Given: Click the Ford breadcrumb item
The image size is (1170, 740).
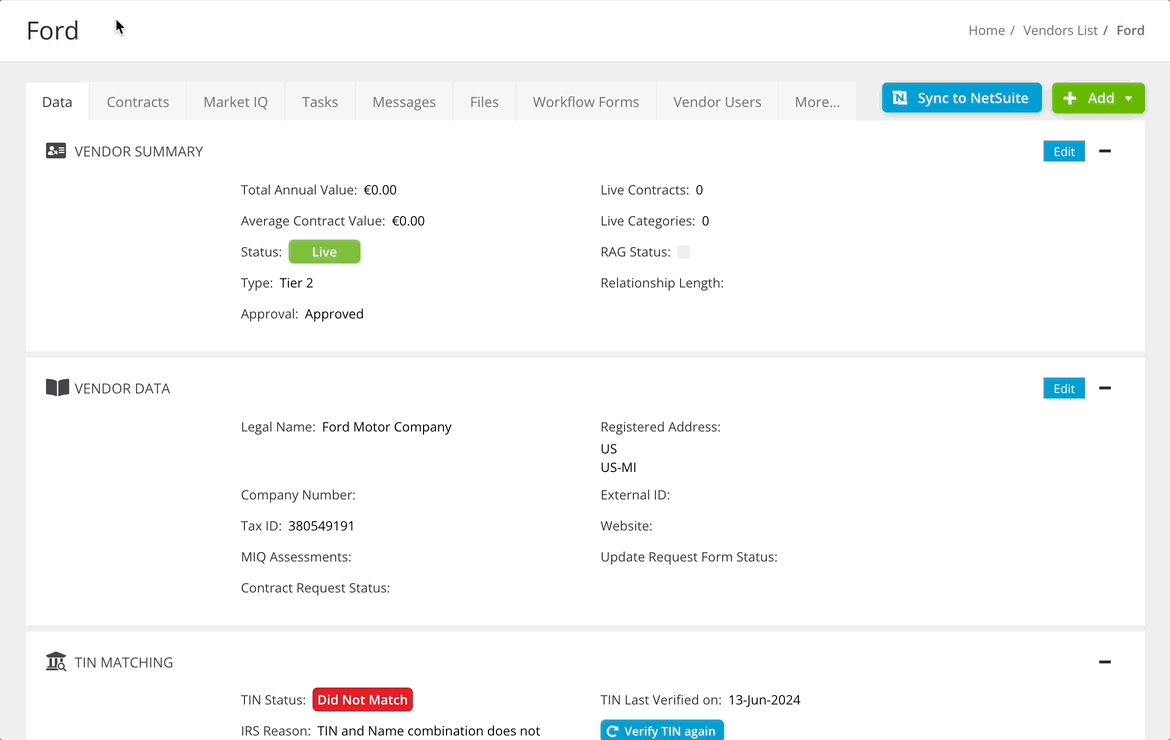Looking at the screenshot, I should point(1130,30).
